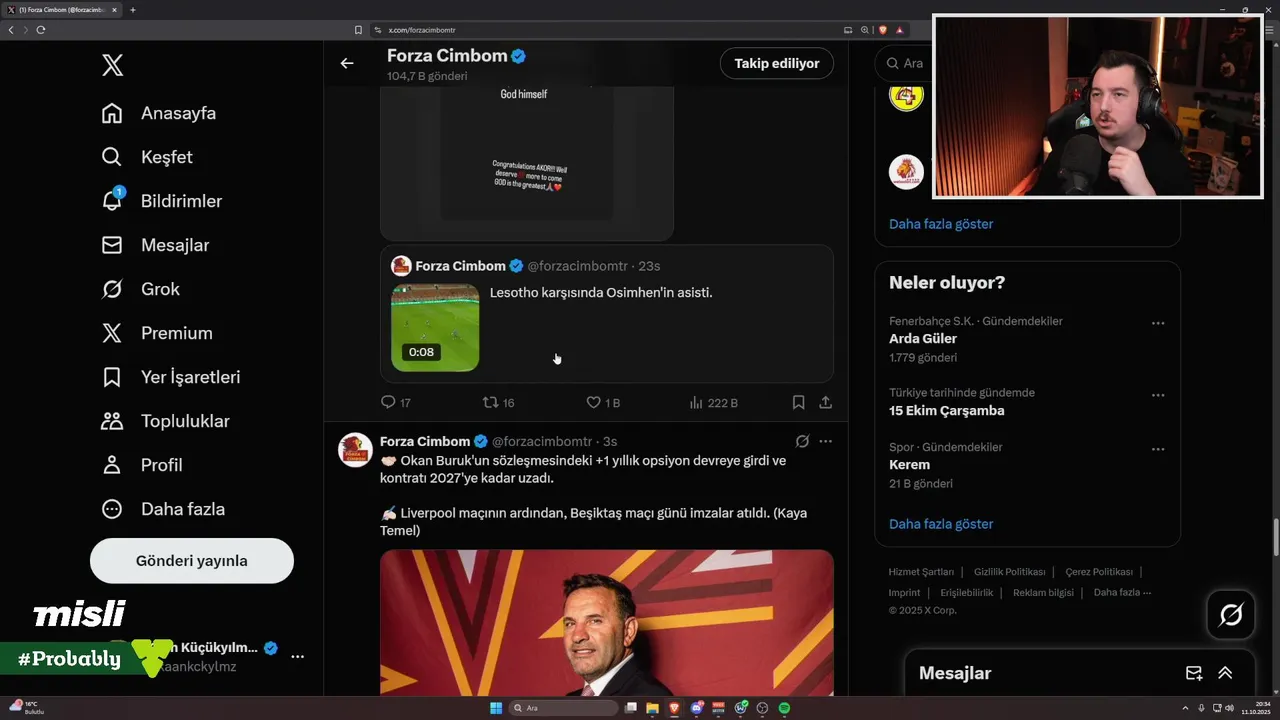Open Grok from the sidebar
This screenshot has width=1280, height=720.
pos(141,289)
